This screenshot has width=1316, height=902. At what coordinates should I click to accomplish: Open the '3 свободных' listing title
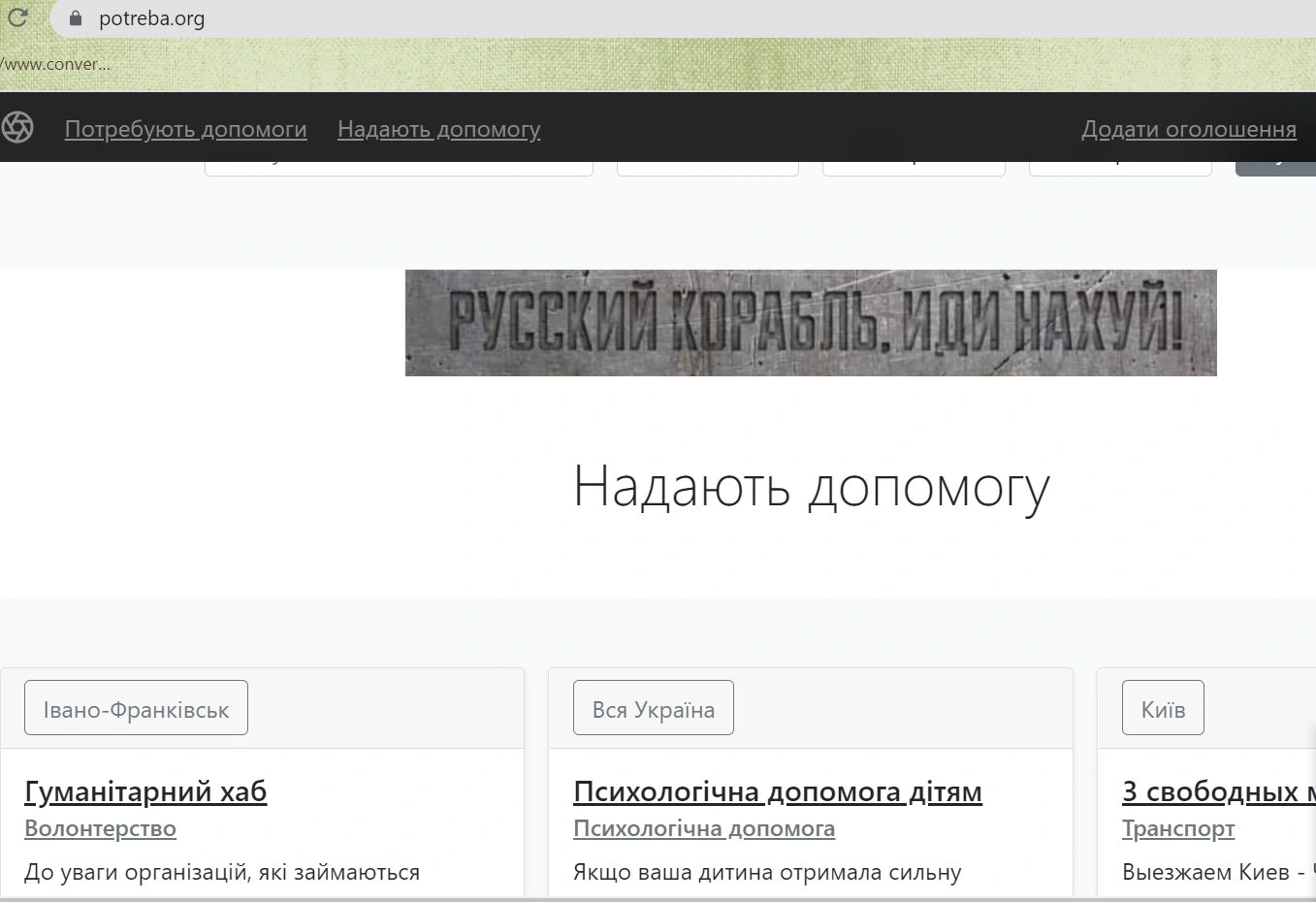[1218, 791]
